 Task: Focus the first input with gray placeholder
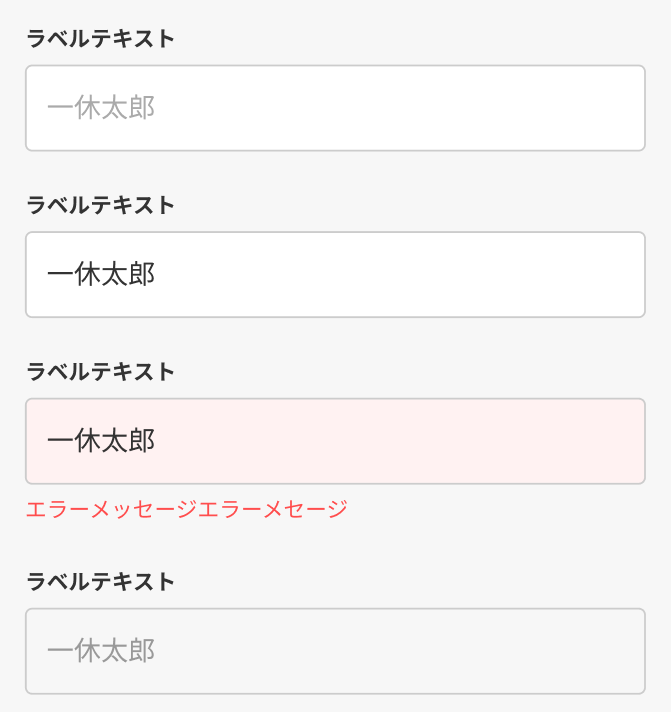pyautogui.click(x=335, y=108)
